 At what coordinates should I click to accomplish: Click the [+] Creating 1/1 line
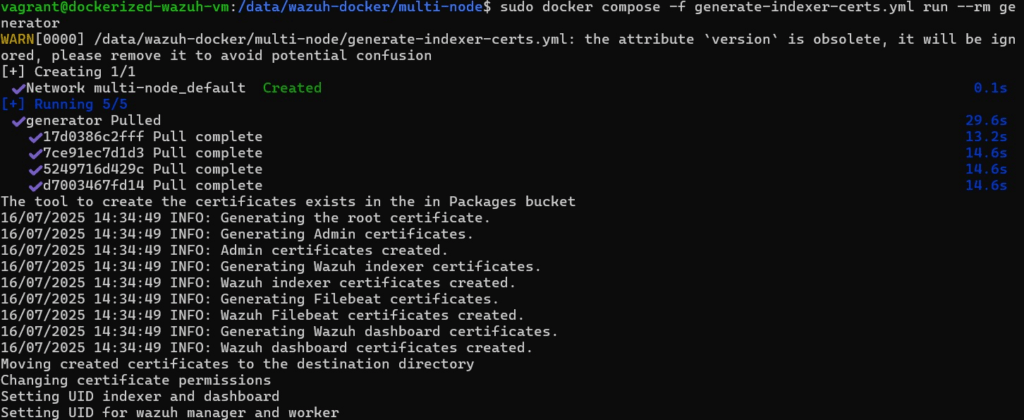[68, 72]
